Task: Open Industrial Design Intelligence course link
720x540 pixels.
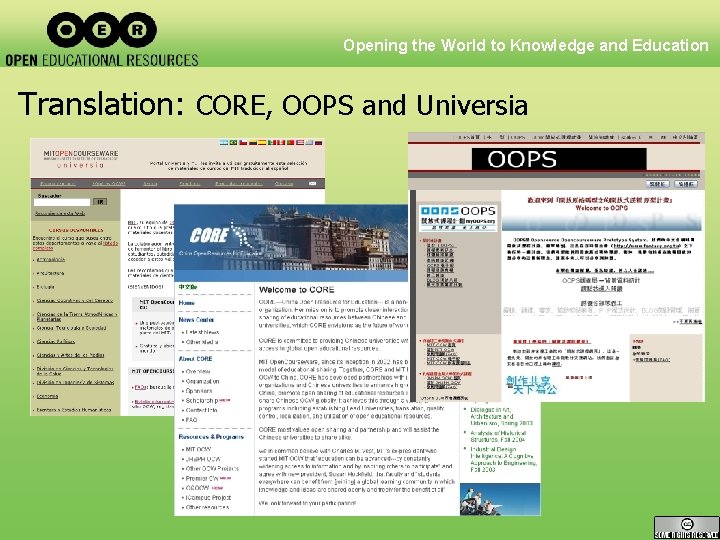Action: click(503, 460)
